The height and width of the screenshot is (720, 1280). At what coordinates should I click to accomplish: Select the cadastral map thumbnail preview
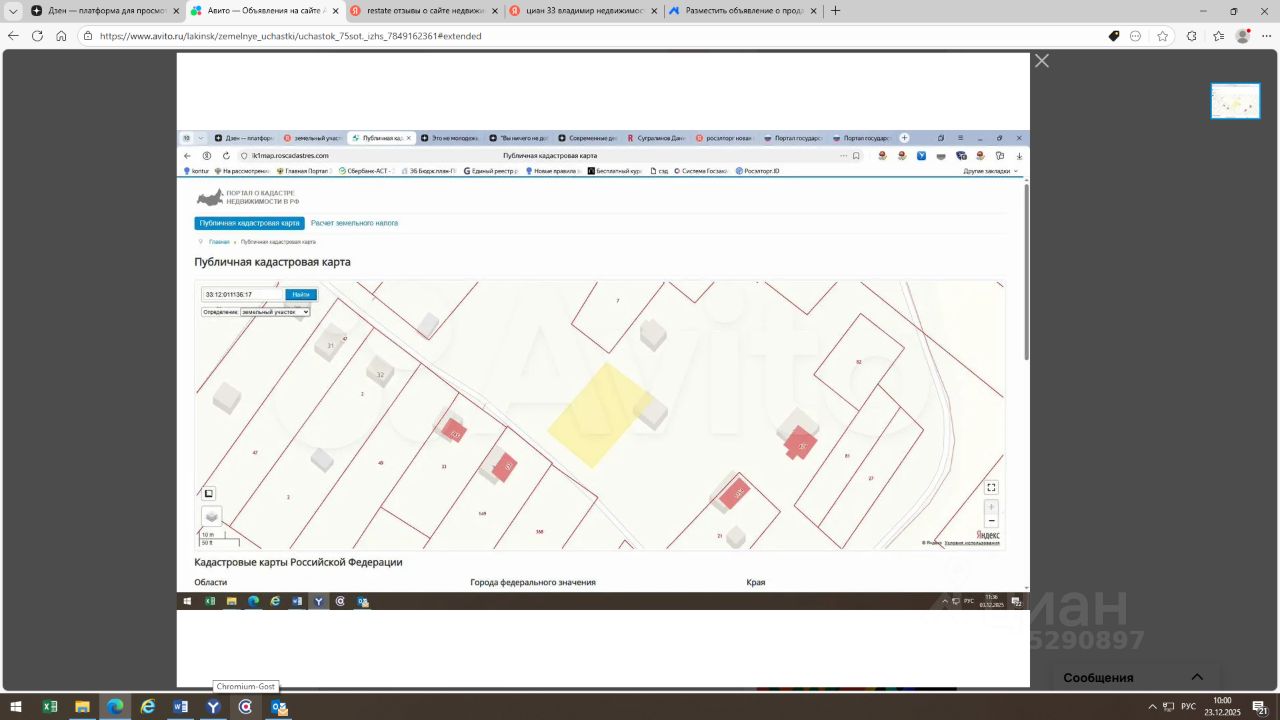click(1235, 101)
